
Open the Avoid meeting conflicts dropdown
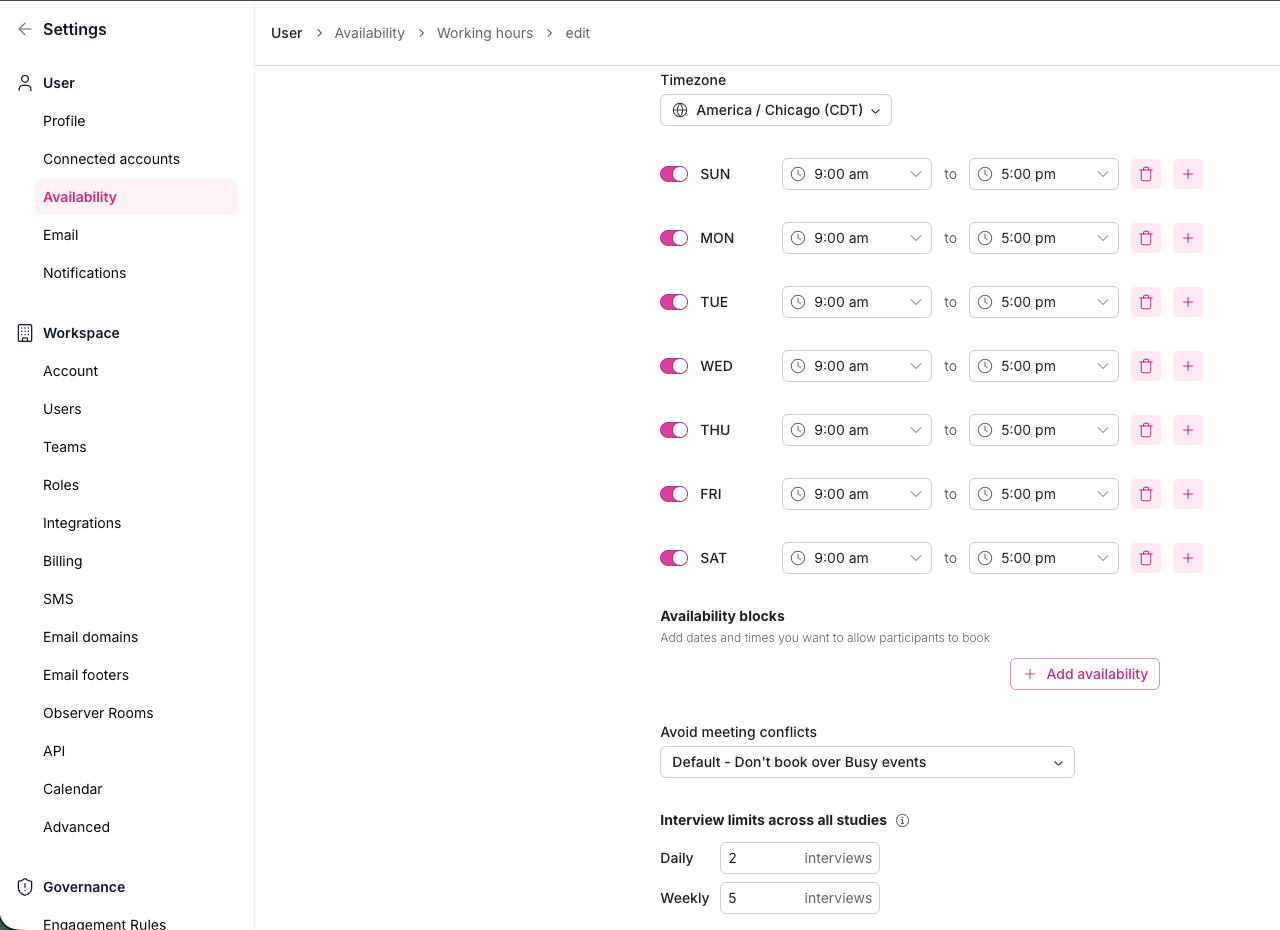(x=867, y=762)
